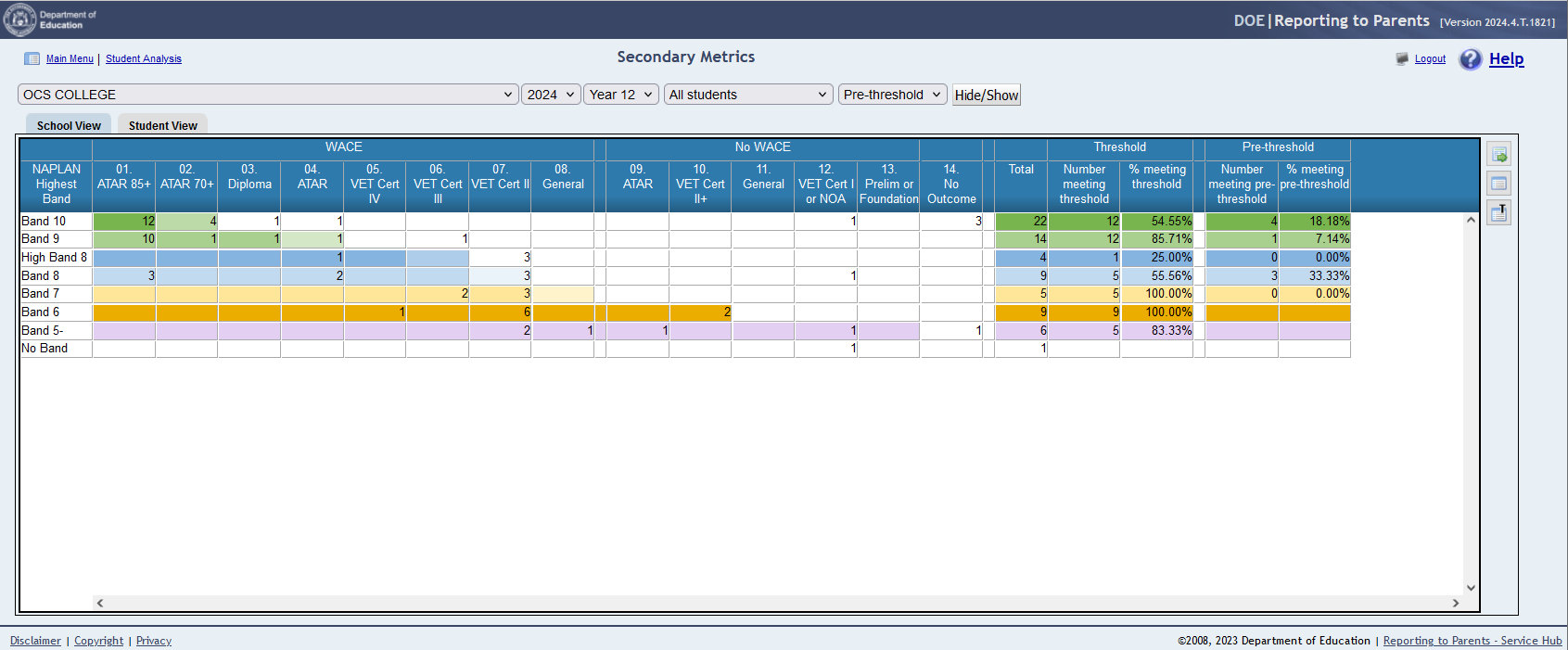
Task: Click the table icon marked with T
Action: point(1498,212)
